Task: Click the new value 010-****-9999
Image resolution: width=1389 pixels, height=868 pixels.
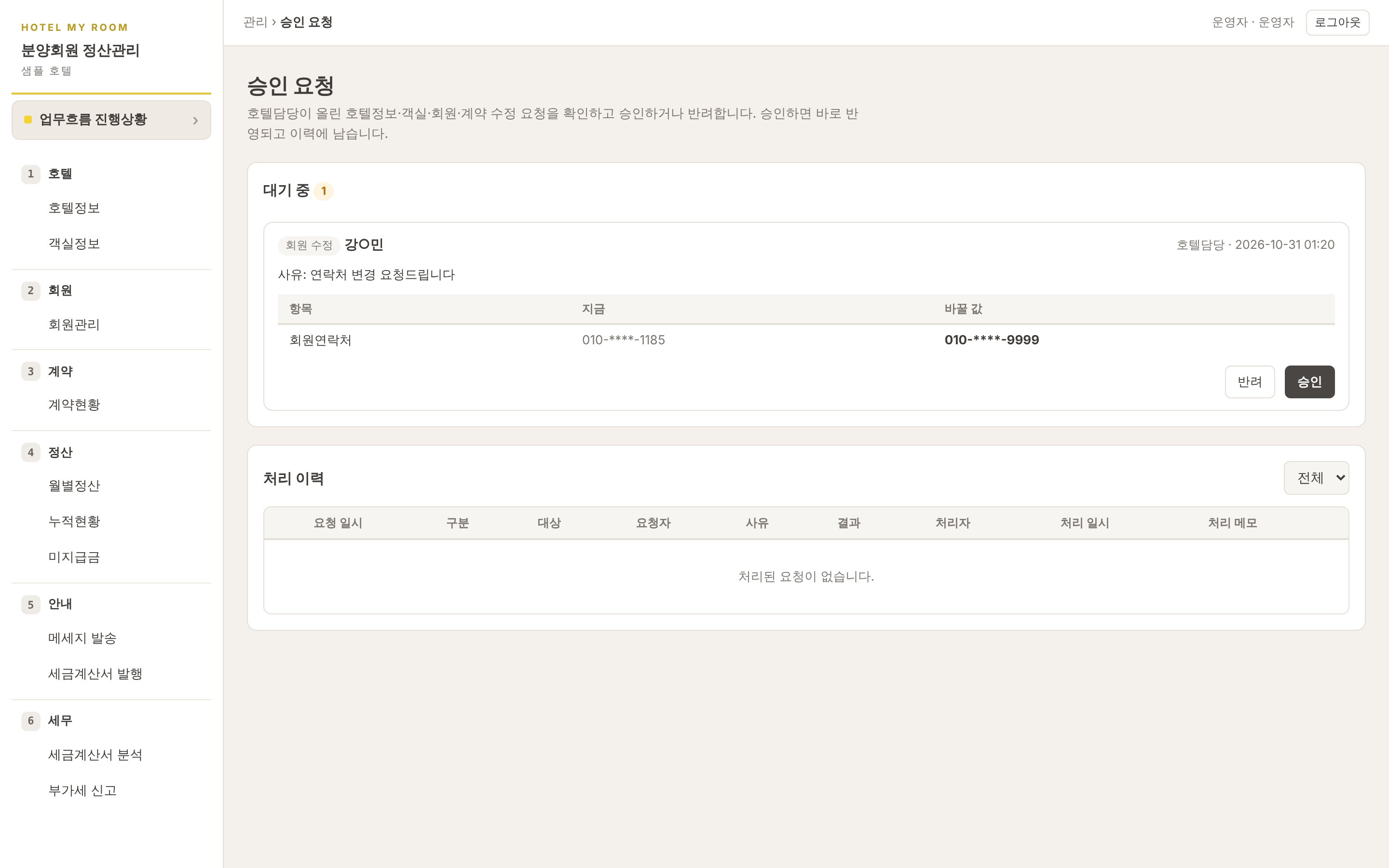Action: pyautogui.click(x=992, y=340)
